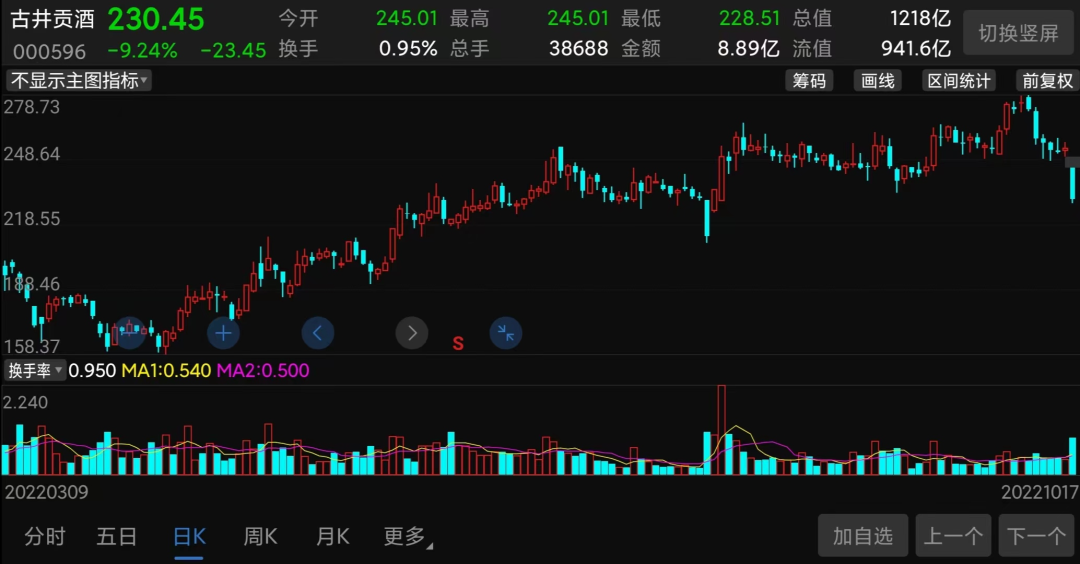Switch to the 分时 tab
The image size is (1080, 564).
pos(45,536)
